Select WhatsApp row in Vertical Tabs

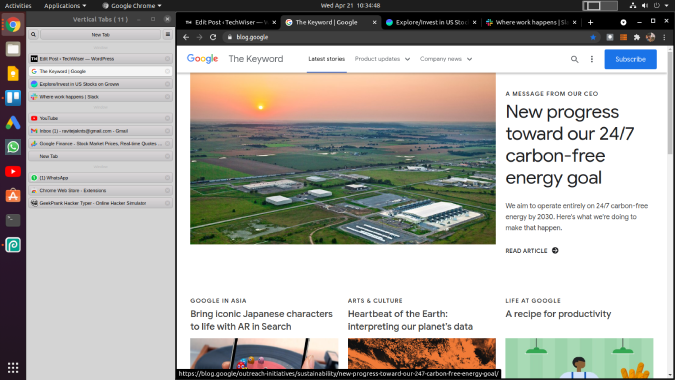point(100,178)
